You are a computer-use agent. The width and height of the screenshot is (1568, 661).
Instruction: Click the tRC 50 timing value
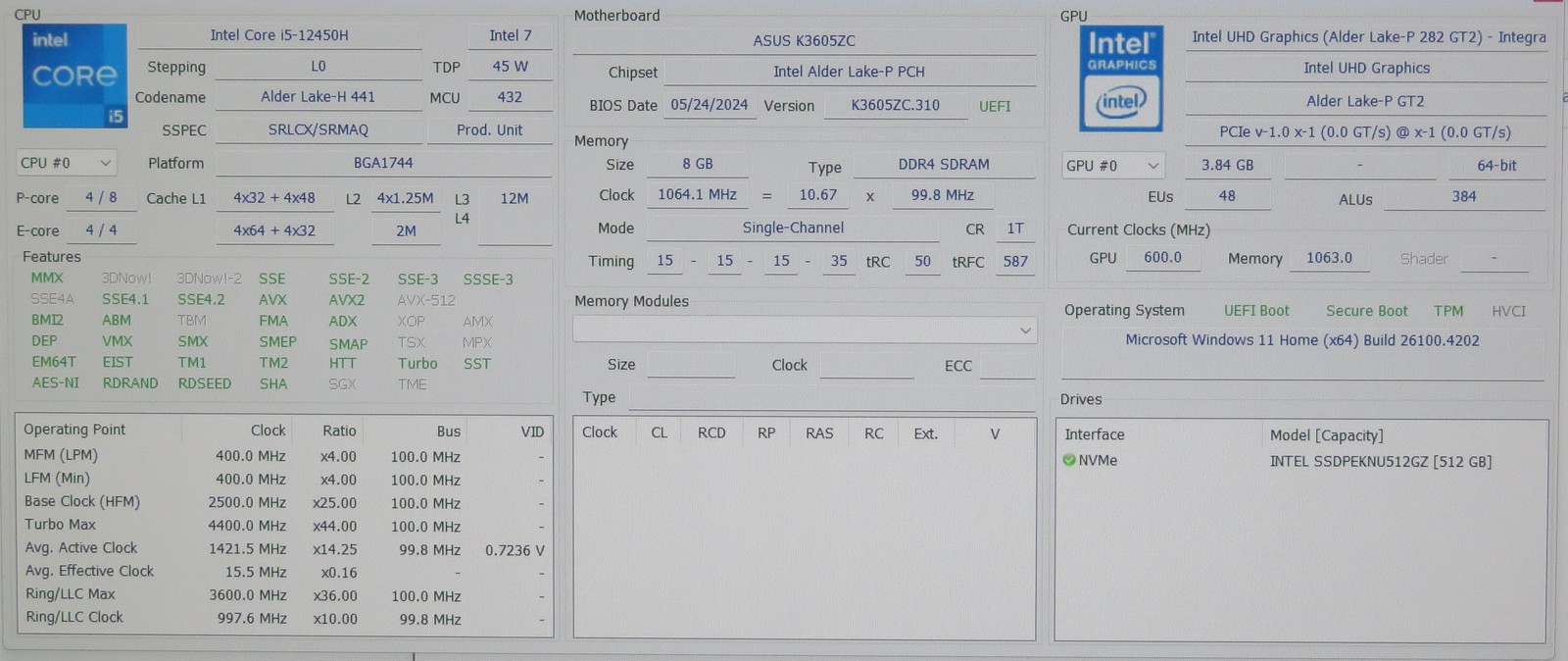pos(922,261)
